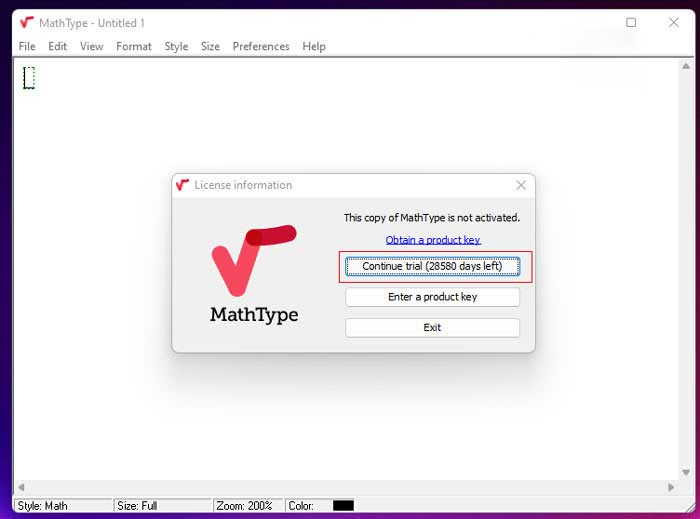Open the File menu

(27, 46)
